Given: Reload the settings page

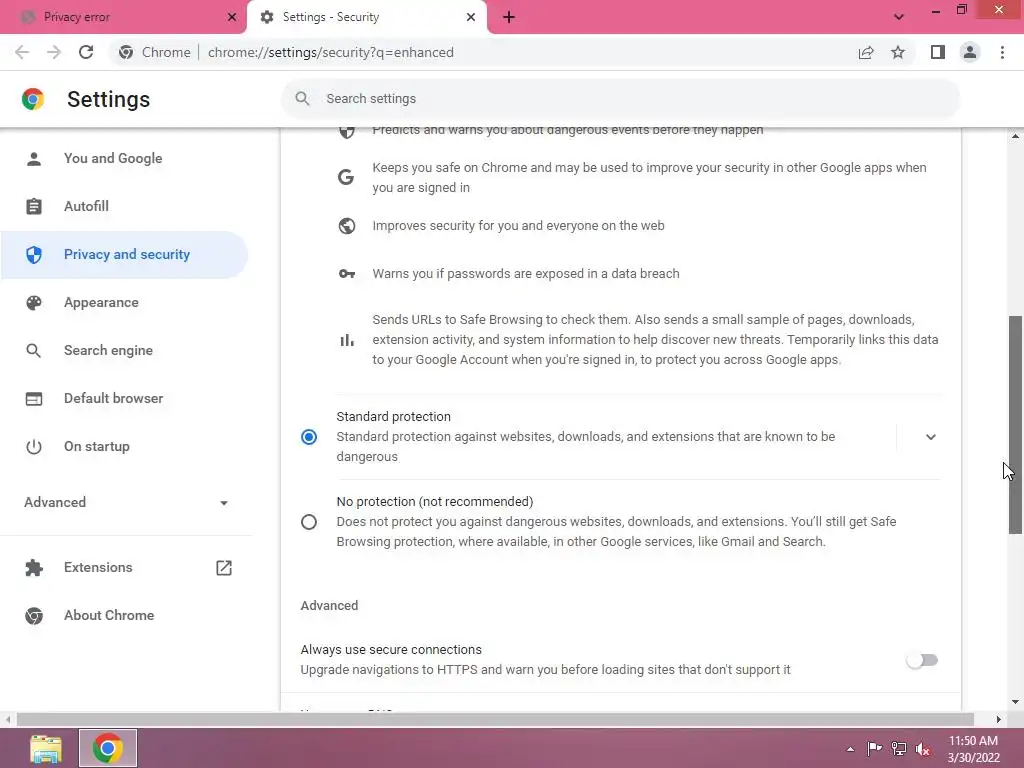Looking at the screenshot, I should tap(86, 52).
